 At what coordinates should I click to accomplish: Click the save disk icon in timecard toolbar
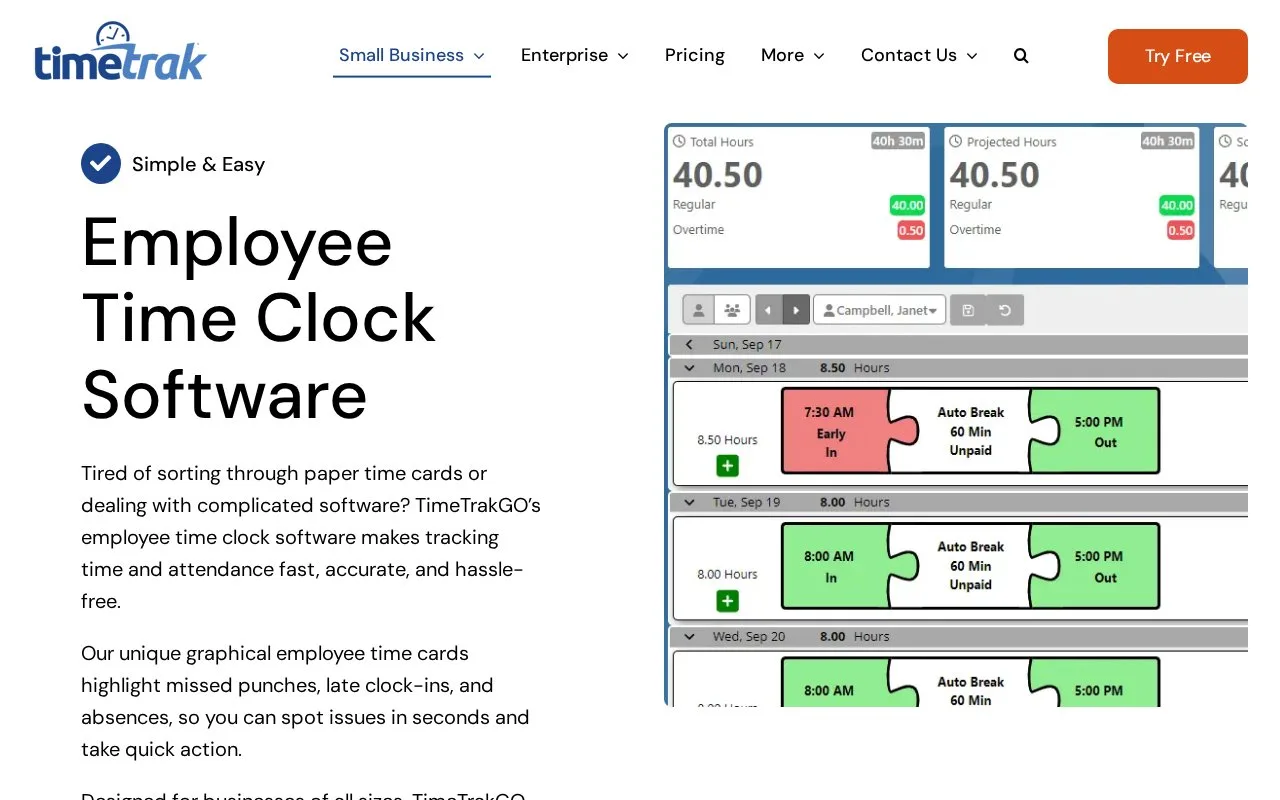click(968, 310)
